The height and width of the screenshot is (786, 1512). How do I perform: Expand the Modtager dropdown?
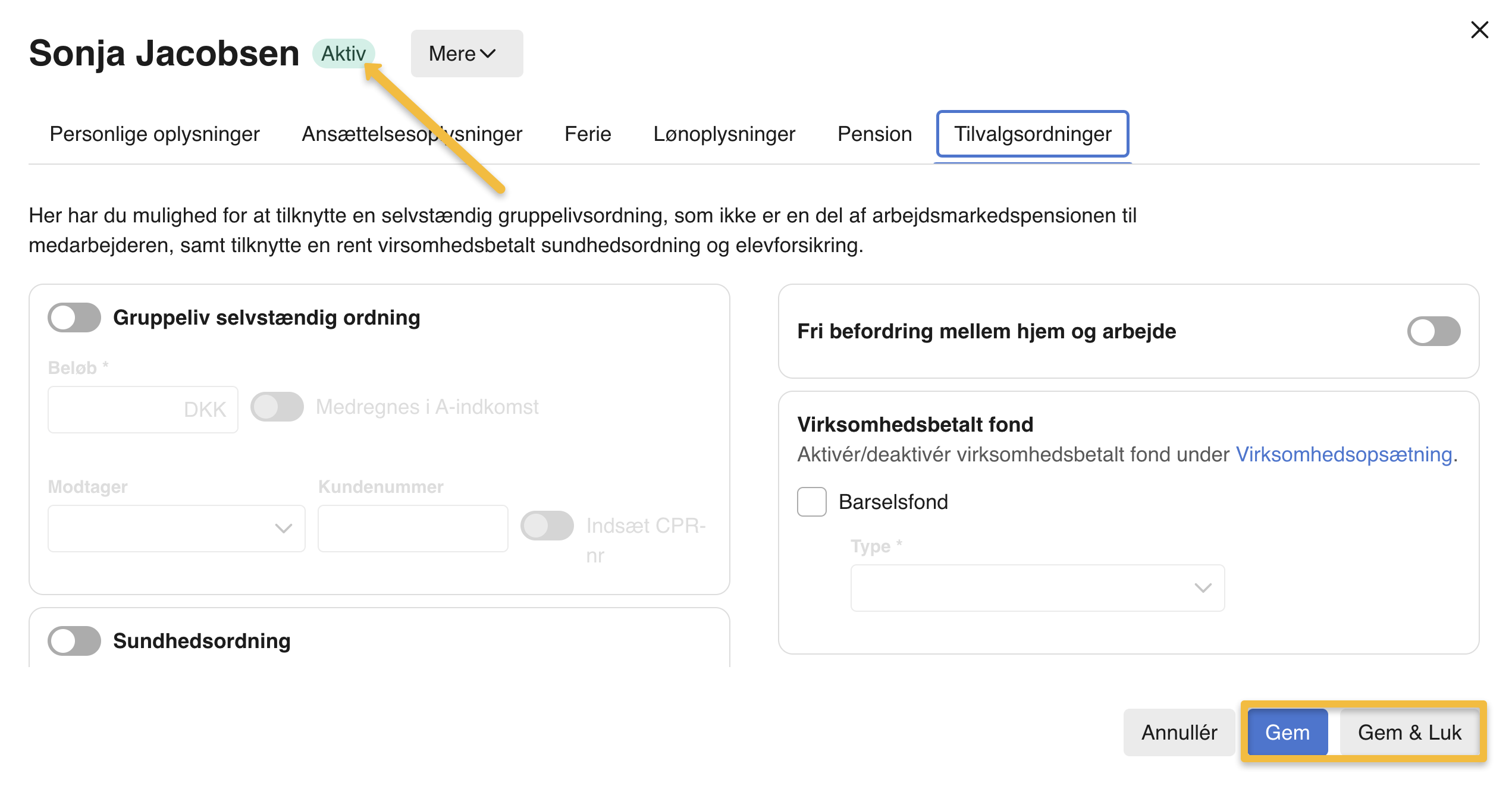pyautogui.click(x=176, y=529)
